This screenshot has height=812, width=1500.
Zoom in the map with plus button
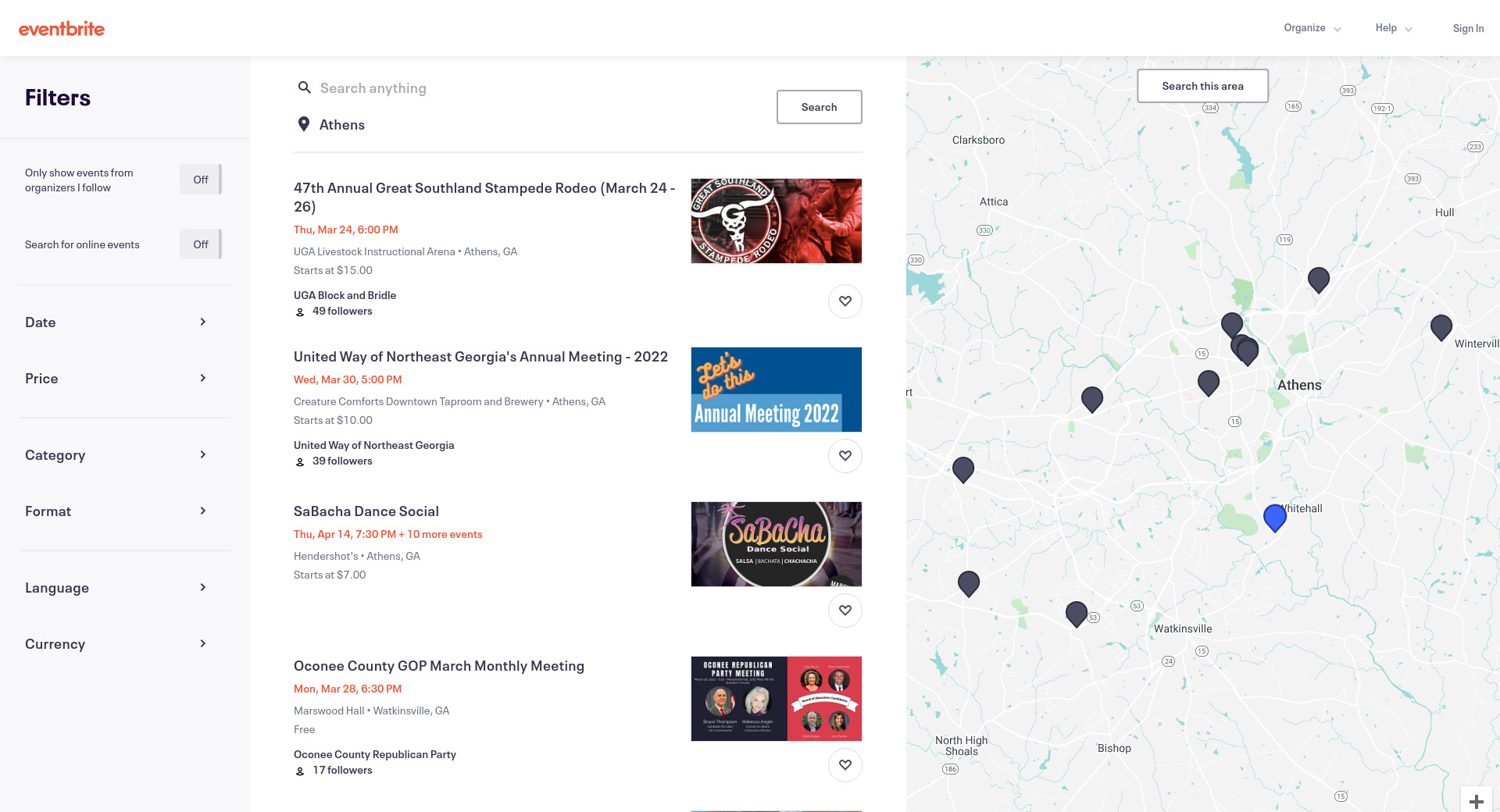tap(1476, 801)
